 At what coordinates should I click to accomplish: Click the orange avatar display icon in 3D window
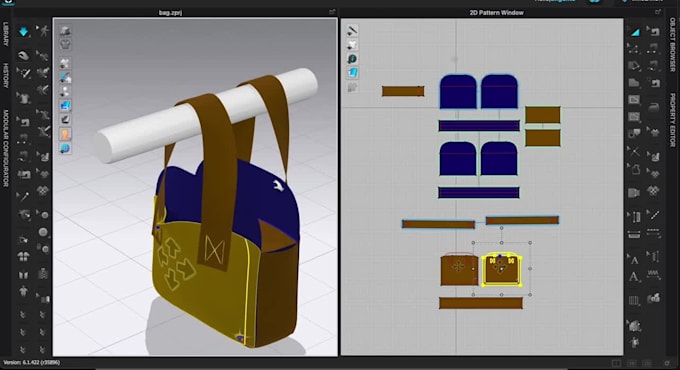[x=65, y=134]
